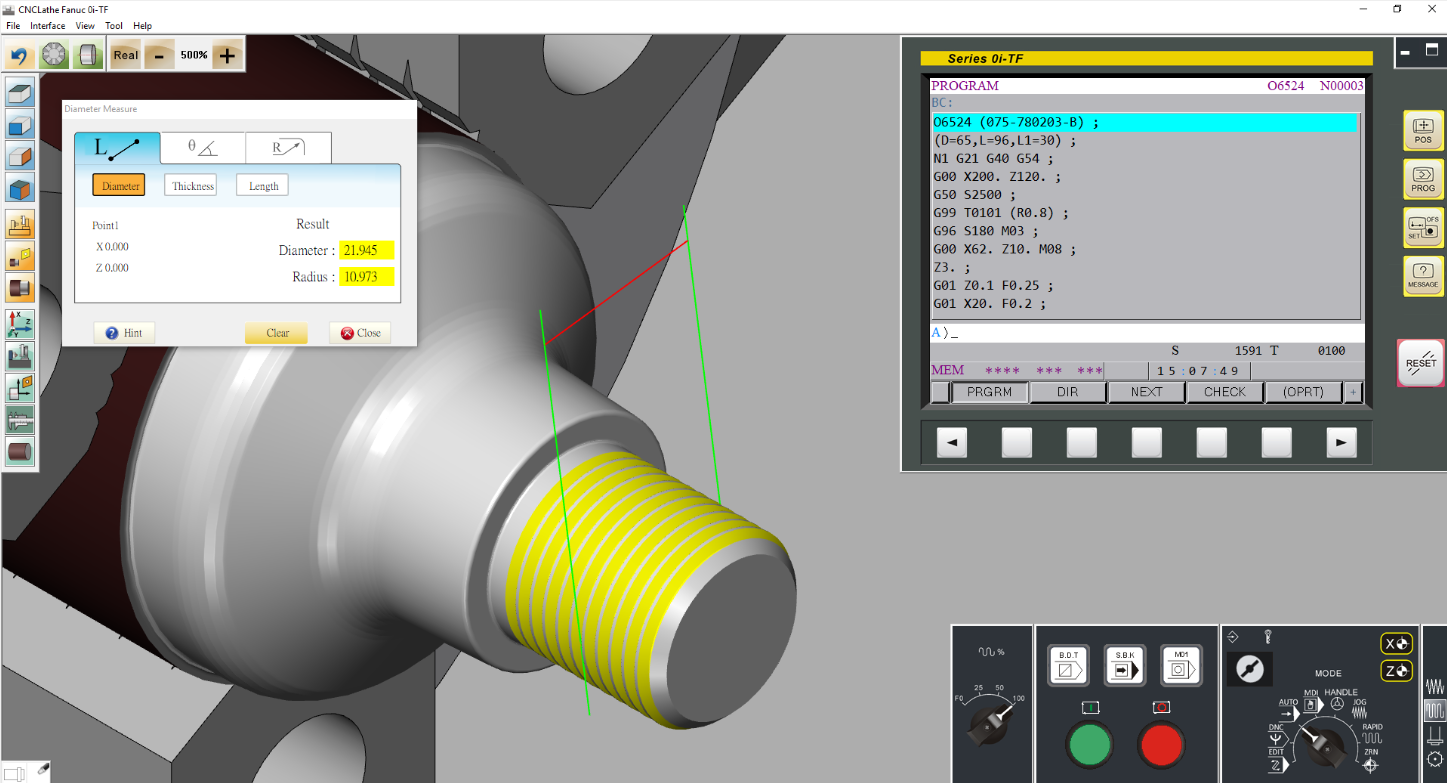Switch to the angle measurement tab
The image size is (1447, 783).
pyautogui.click(x=203, y=148)
